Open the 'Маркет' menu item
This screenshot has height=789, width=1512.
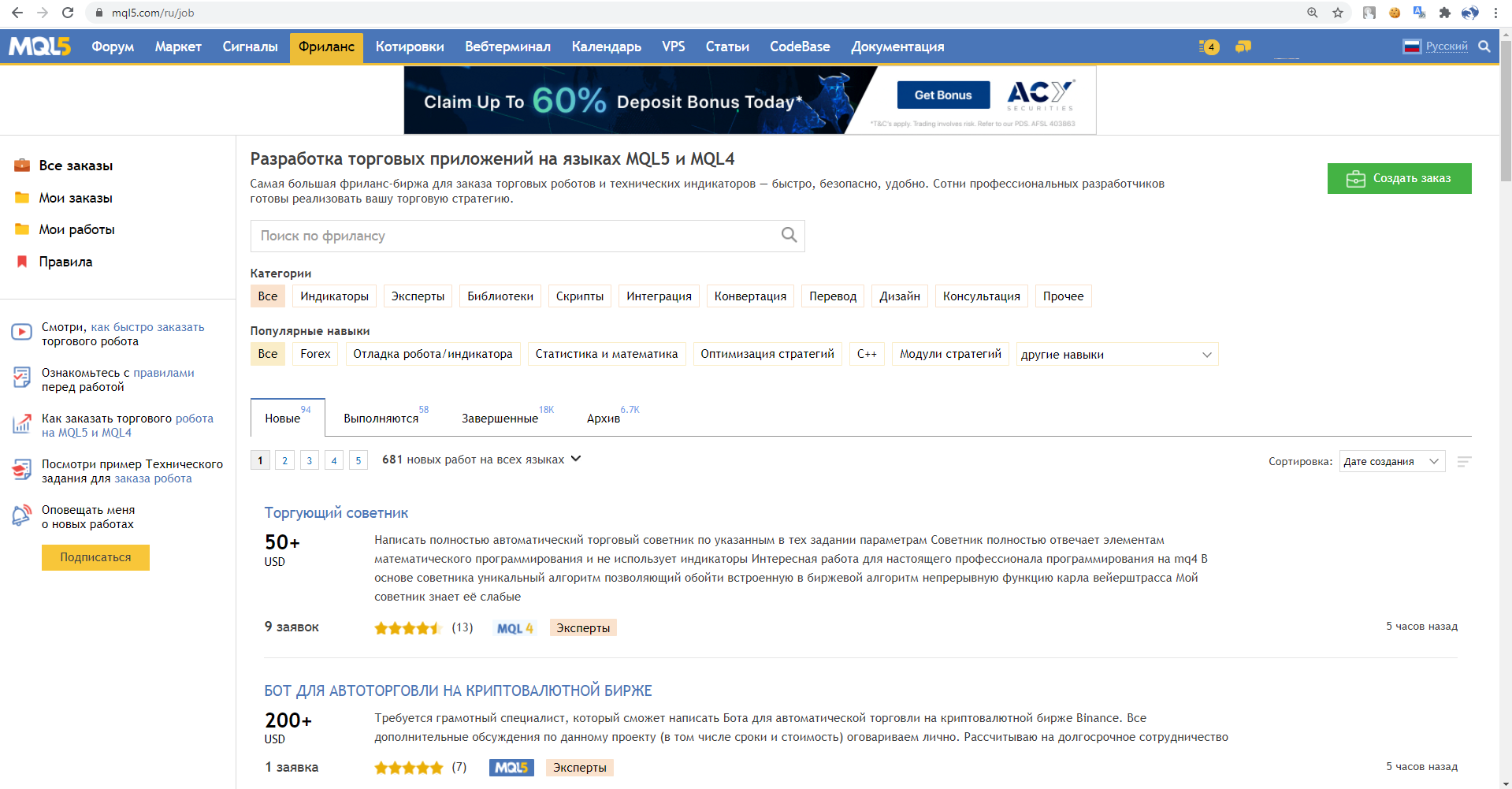tap(178, 47)
